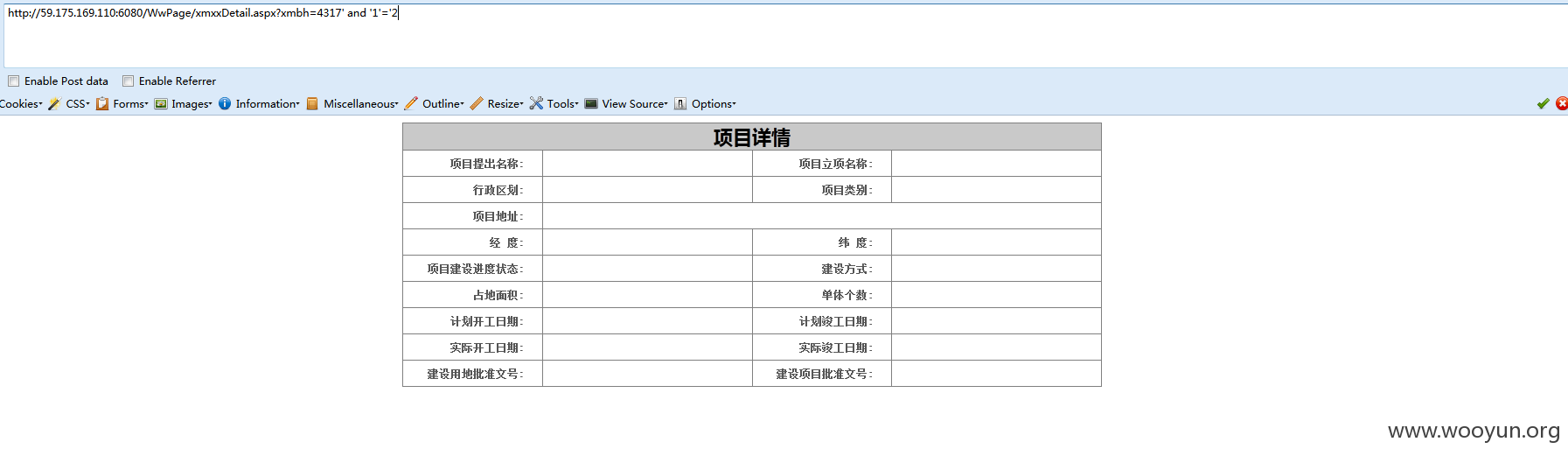The width and height of the screenshot is (1568, 456).
Task: Click the 项目建设进度状态 label cell
Action: pos(473,269)
